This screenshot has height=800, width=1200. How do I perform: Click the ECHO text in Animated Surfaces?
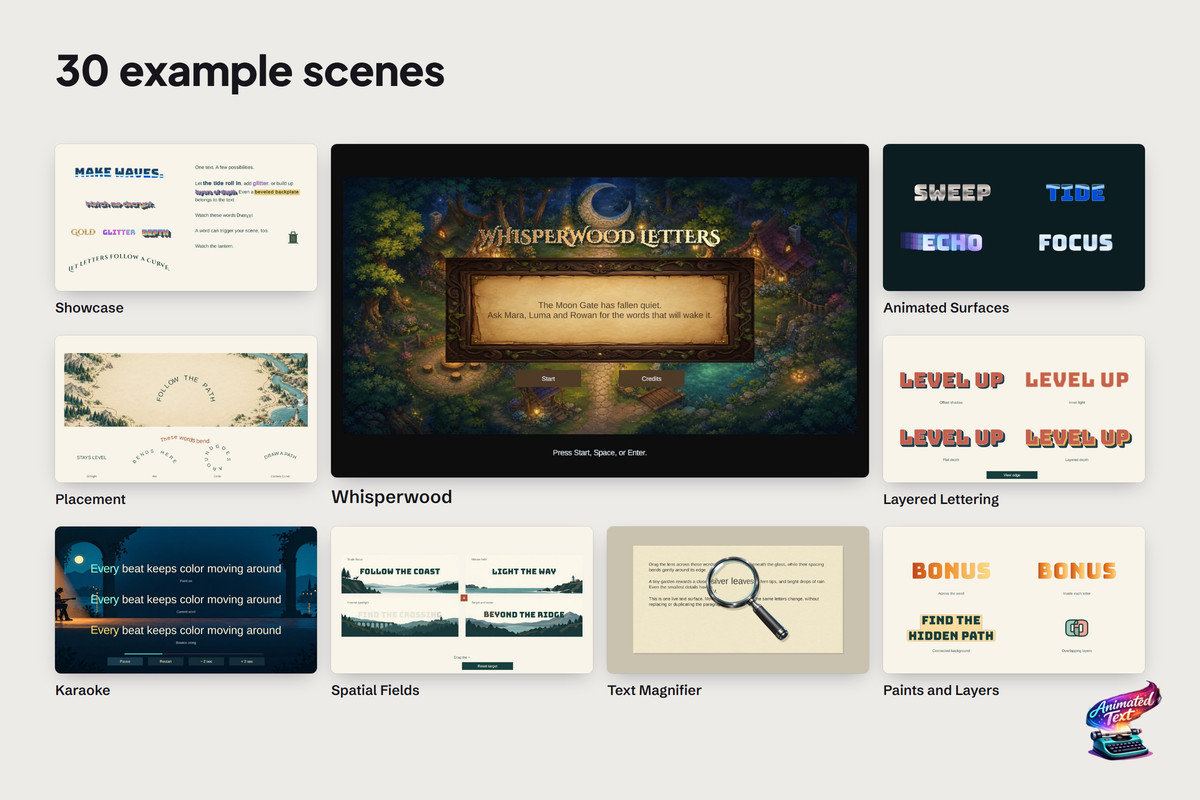942,242
